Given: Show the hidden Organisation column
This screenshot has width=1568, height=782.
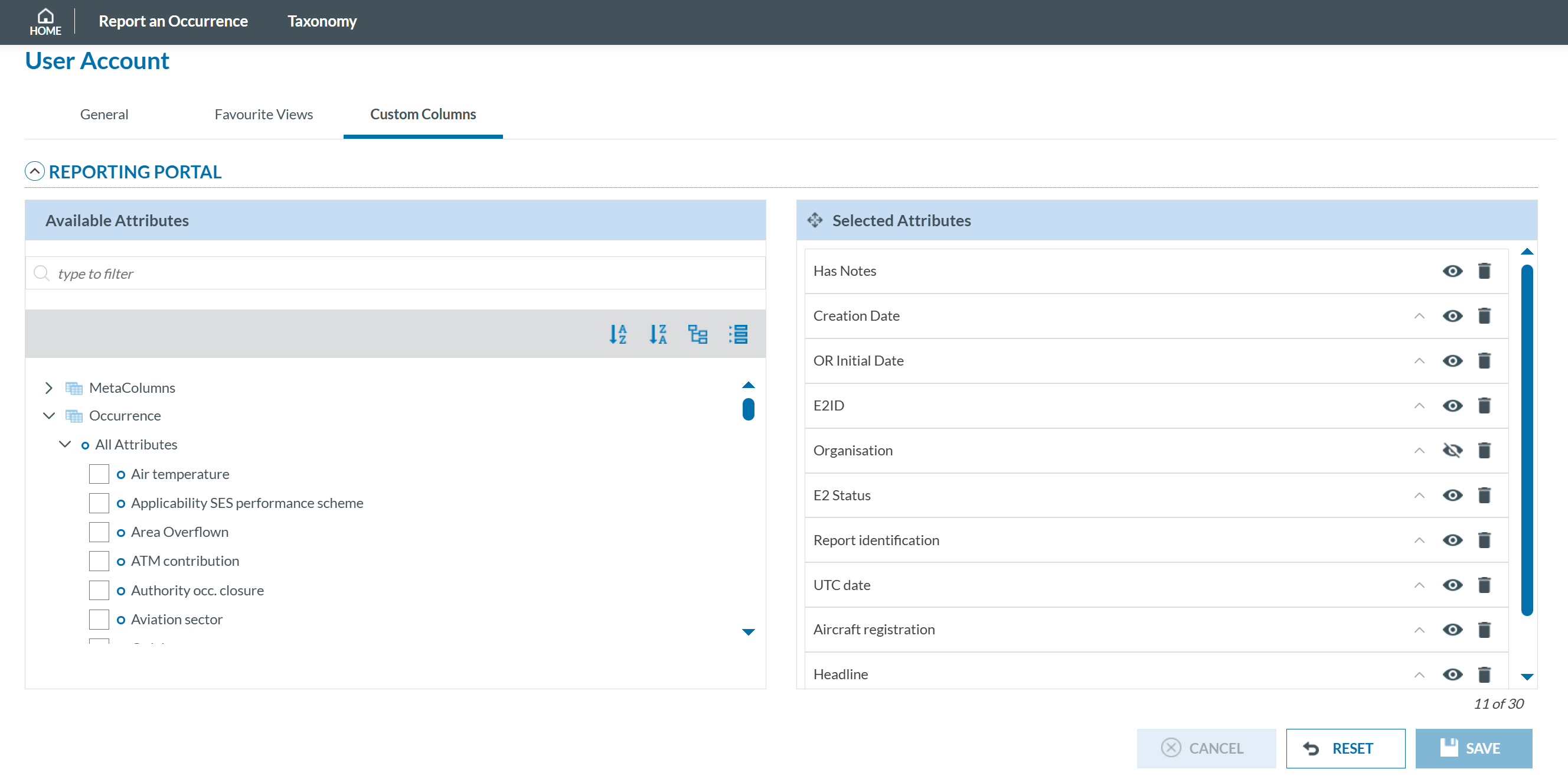Looking at the screenshot, I should (1452, 451).
